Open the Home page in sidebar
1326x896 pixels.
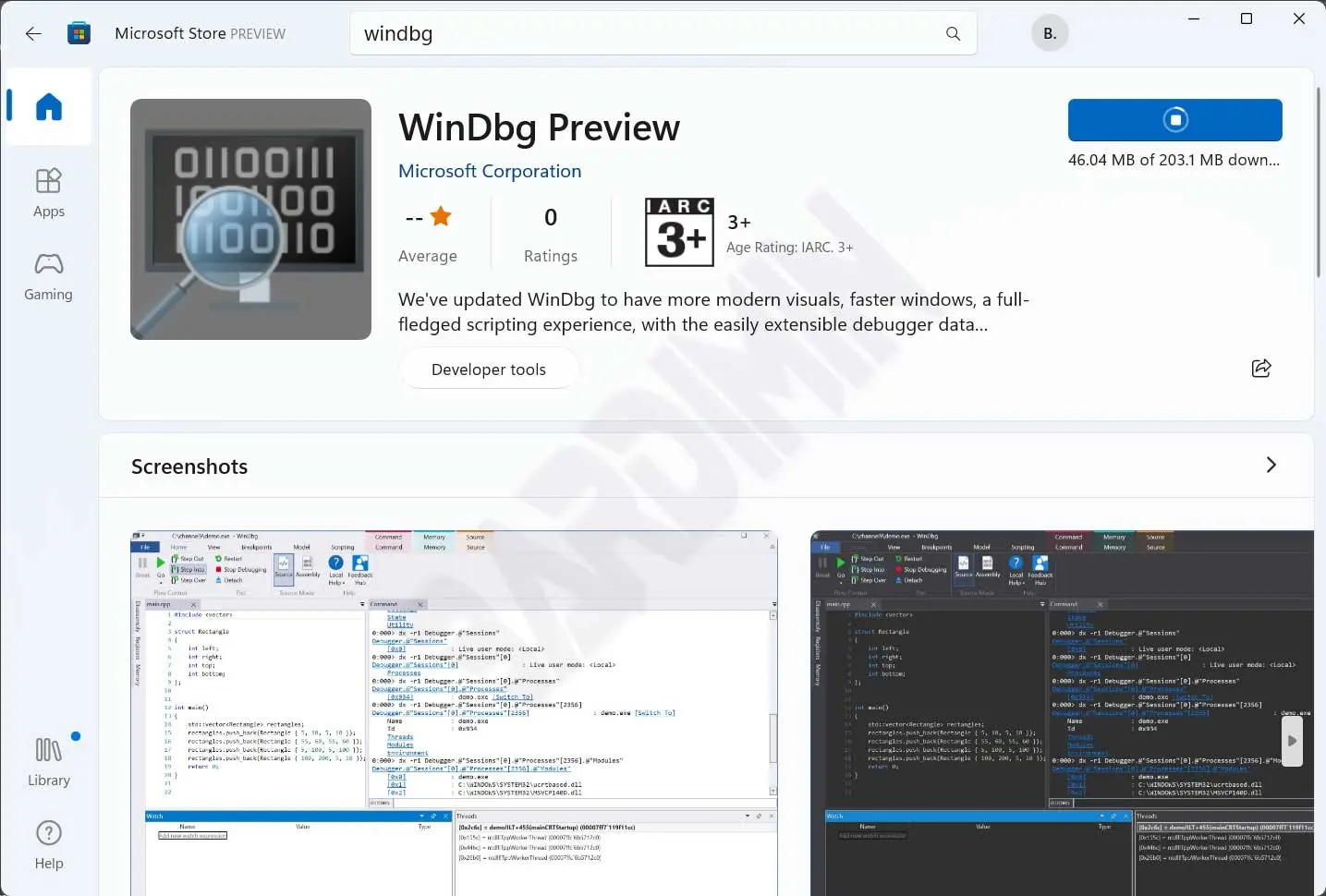(x=49, y=107)
